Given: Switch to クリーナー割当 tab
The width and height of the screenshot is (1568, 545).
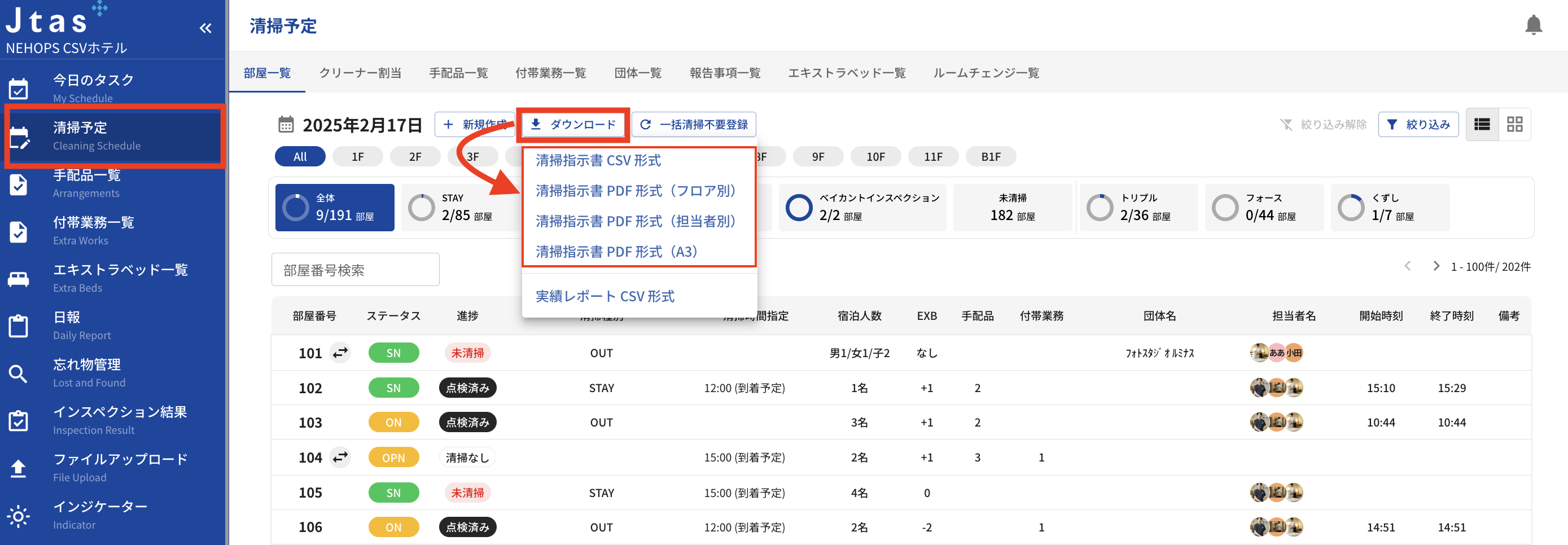Looking at the screenshot, I should 360,73.
